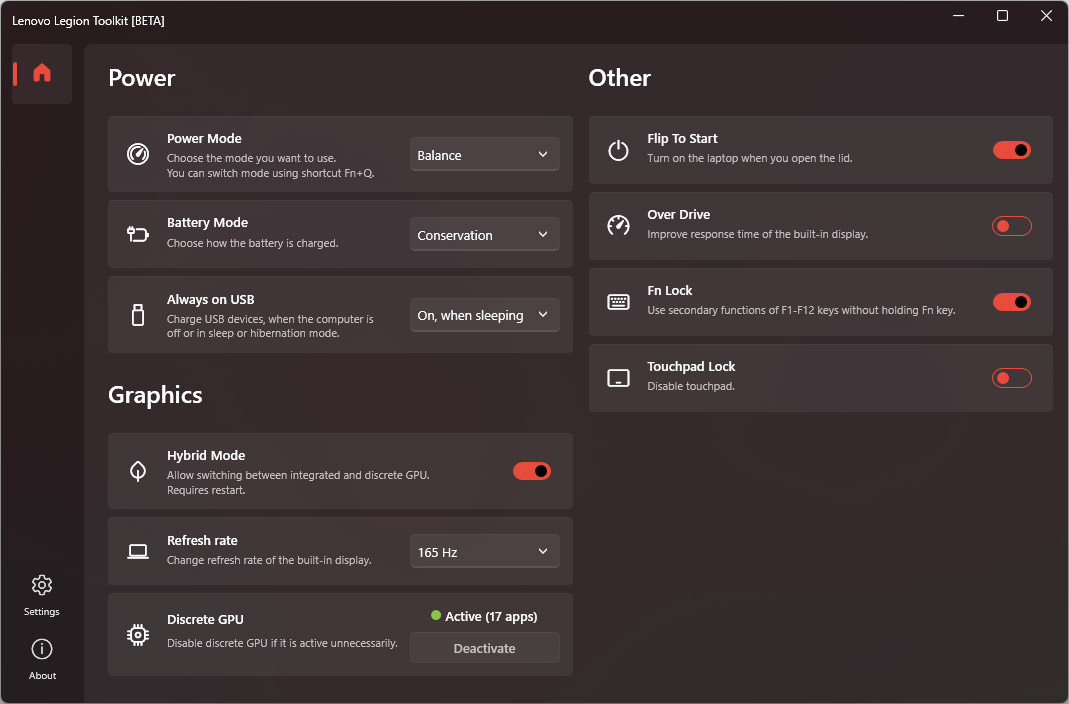The image size is (1069, 704).
Task: Switch off Hybrid Mode toggle
Action: pyautogui.click(x=532, y=471)
